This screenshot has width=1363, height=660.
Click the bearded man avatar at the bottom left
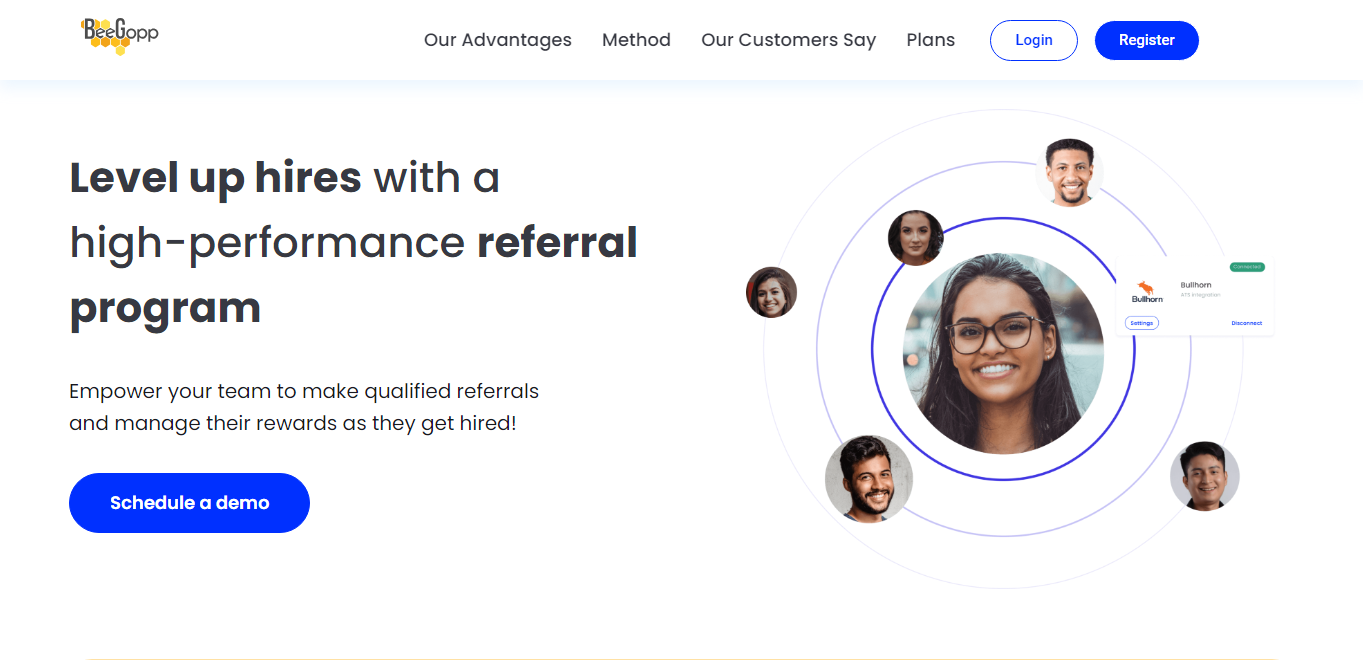pos(869,479)
